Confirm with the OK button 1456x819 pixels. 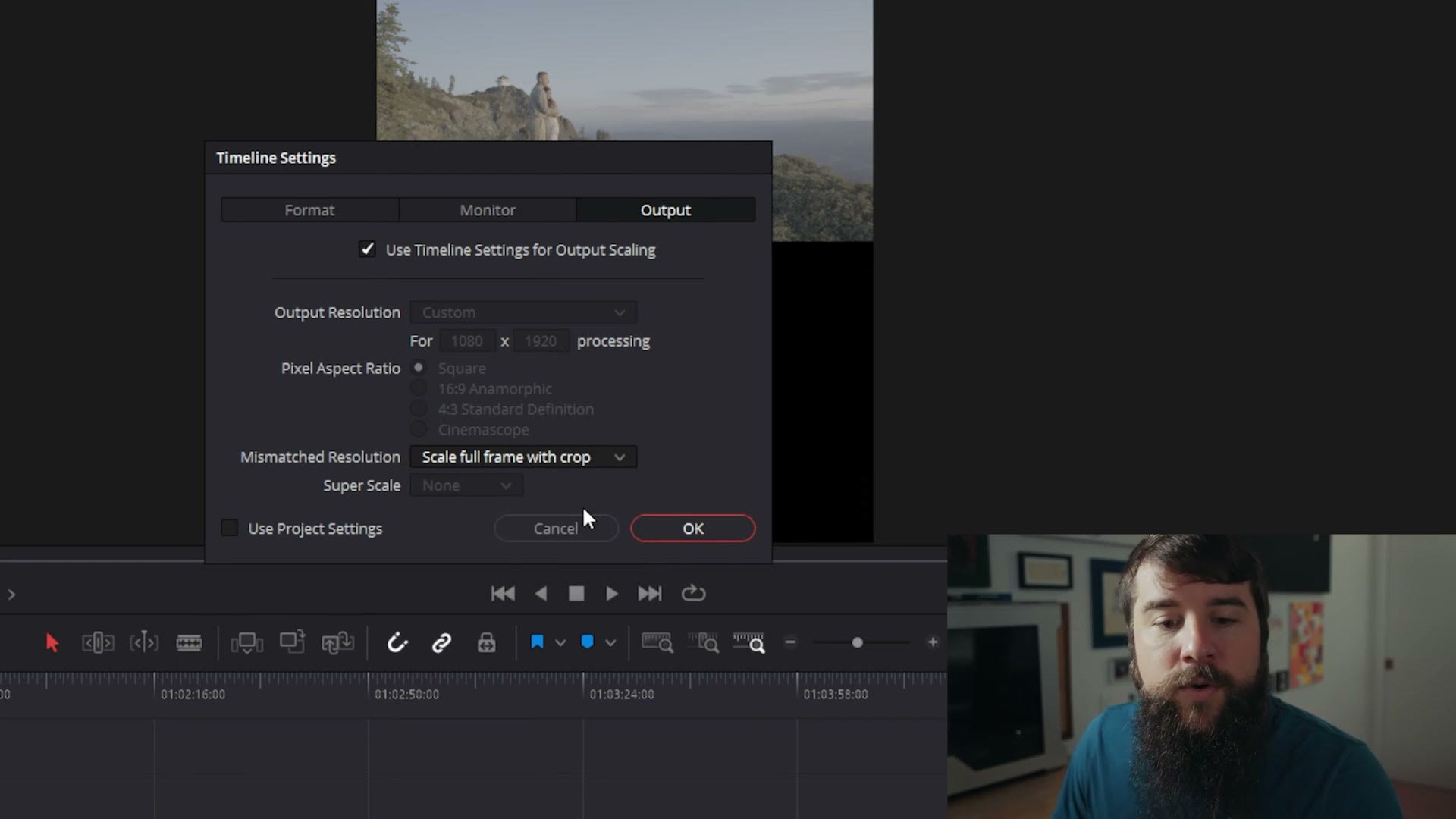pyautogui.click(x=693, y=529)
